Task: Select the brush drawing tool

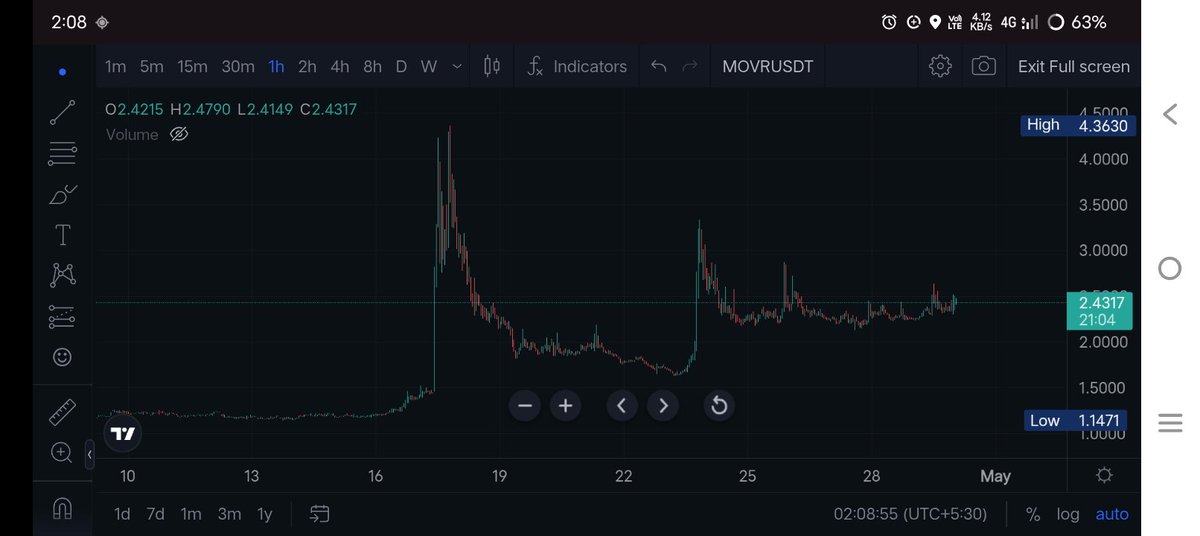Action: pyautogui.click(x=62, y=194)
